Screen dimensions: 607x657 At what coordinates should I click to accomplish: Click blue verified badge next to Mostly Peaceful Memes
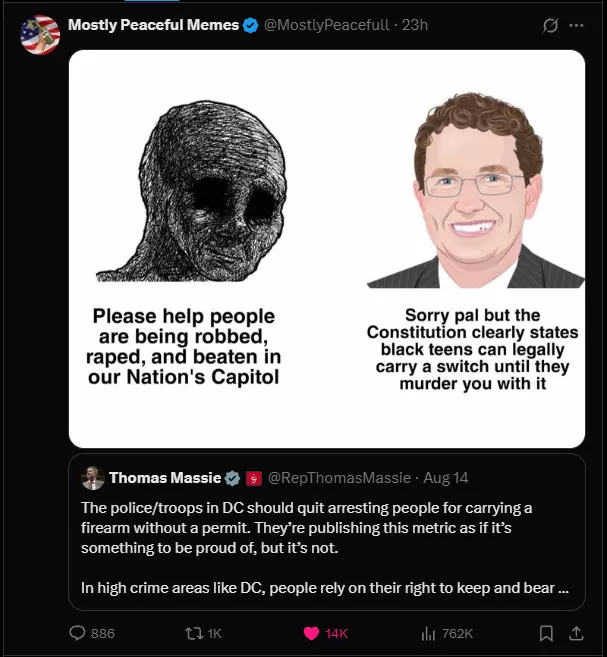click(251, 26)
